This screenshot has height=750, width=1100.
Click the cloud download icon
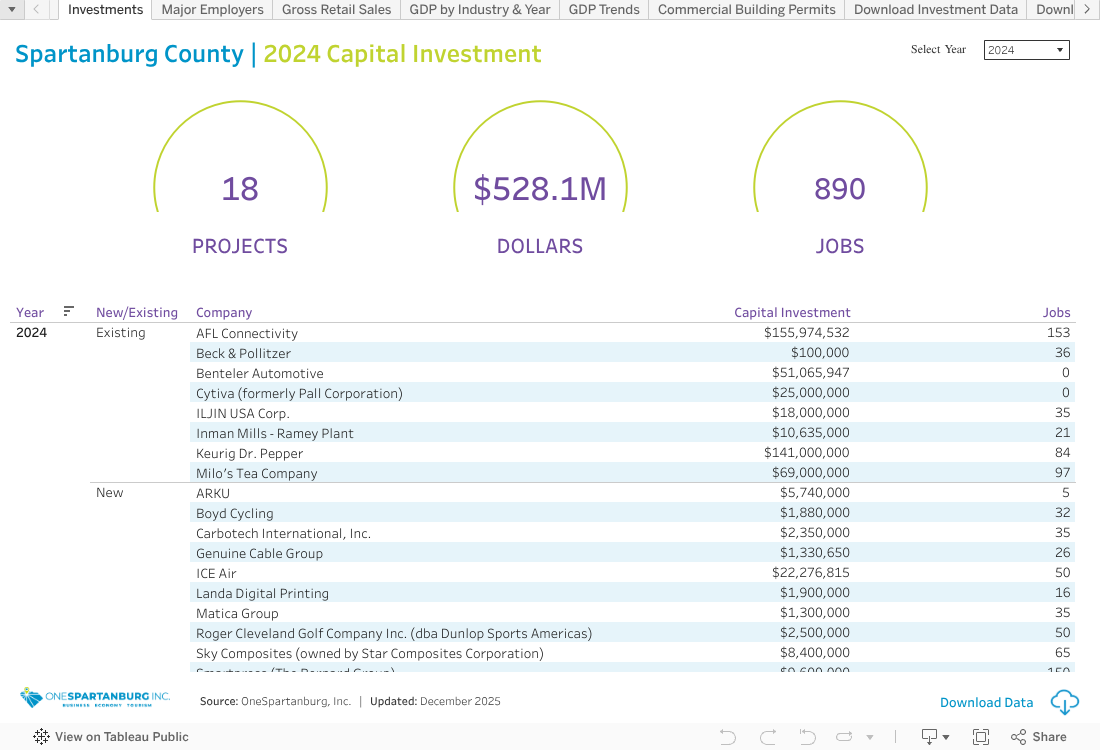point(1065,702)
